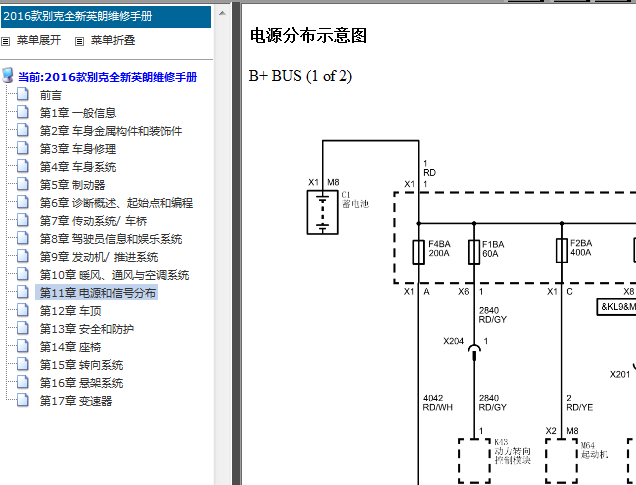Image resolution: width=636 pixels, height=485 pixels.
Task: Open 第10章 暖风、通风与空调系统
Action: 114,275
